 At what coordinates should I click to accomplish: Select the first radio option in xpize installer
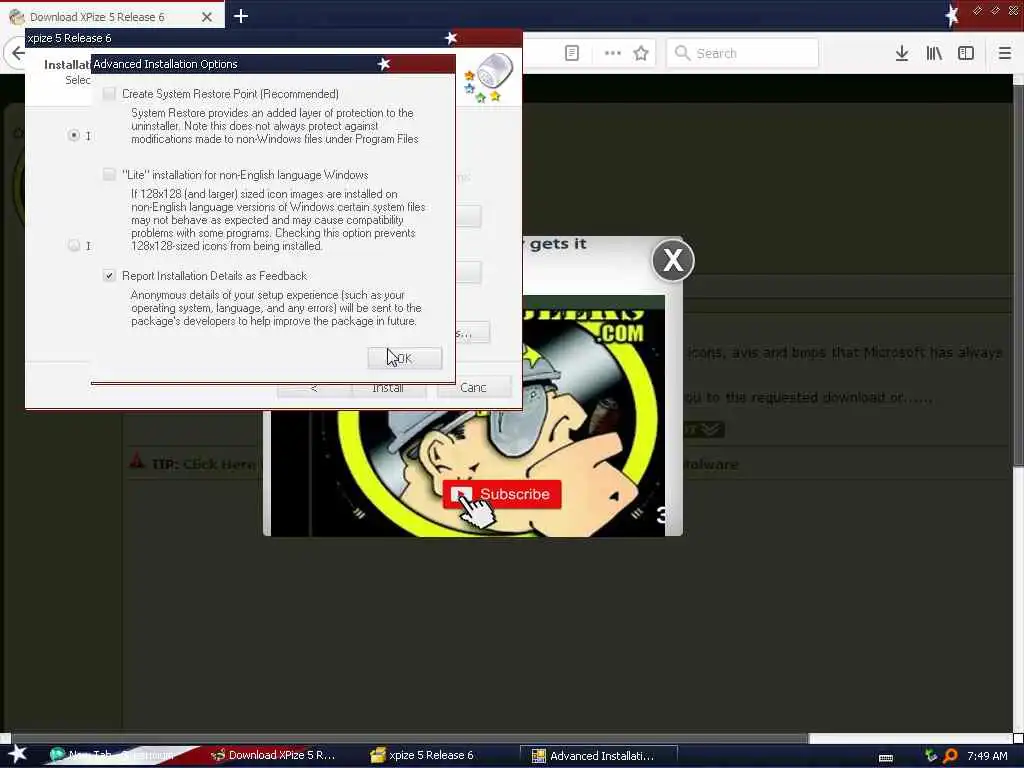point(74,135)
